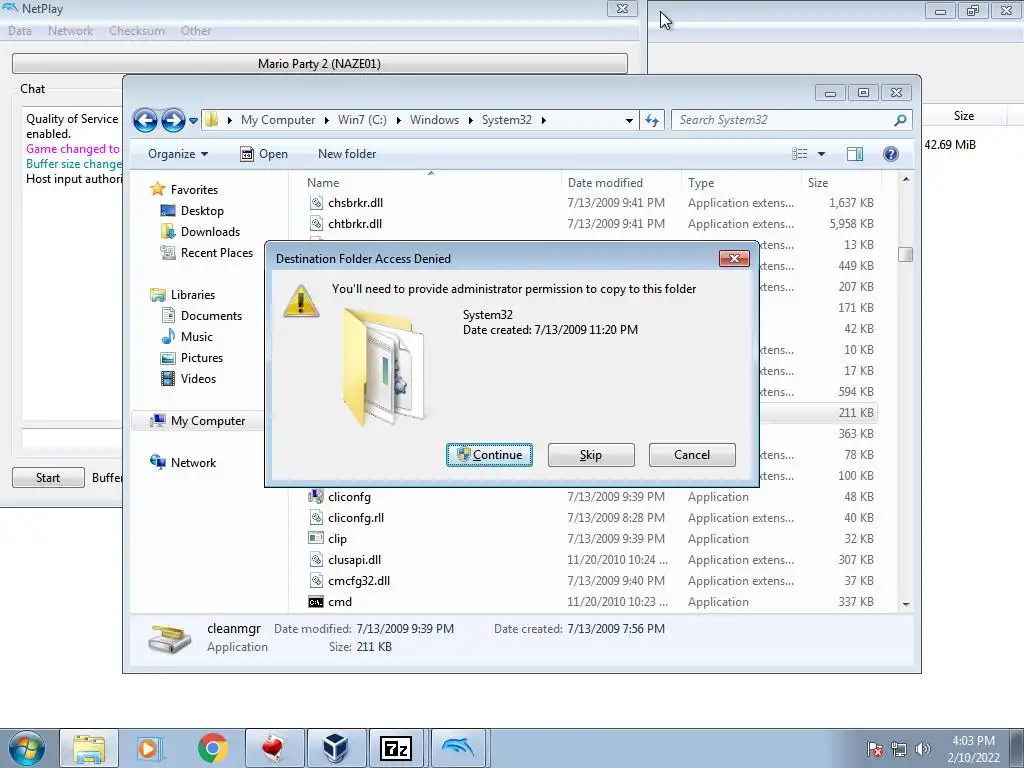Click Start in the NetPlay window
1024x768 pixels.
tap(48, 477)
